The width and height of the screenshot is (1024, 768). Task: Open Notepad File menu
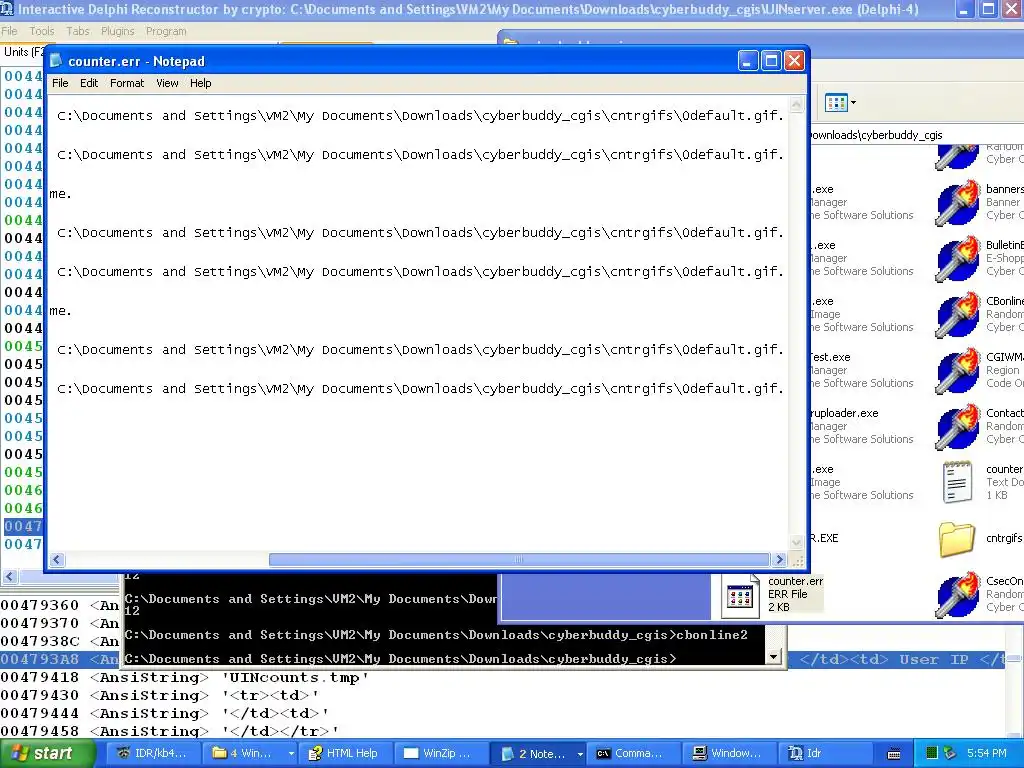tap(60, 83)
